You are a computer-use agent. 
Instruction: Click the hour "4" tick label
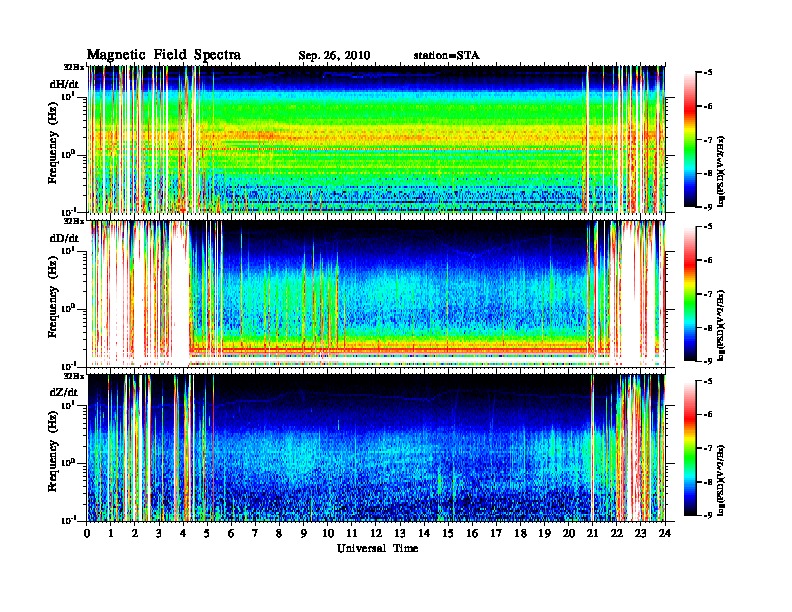click(183, 533)
